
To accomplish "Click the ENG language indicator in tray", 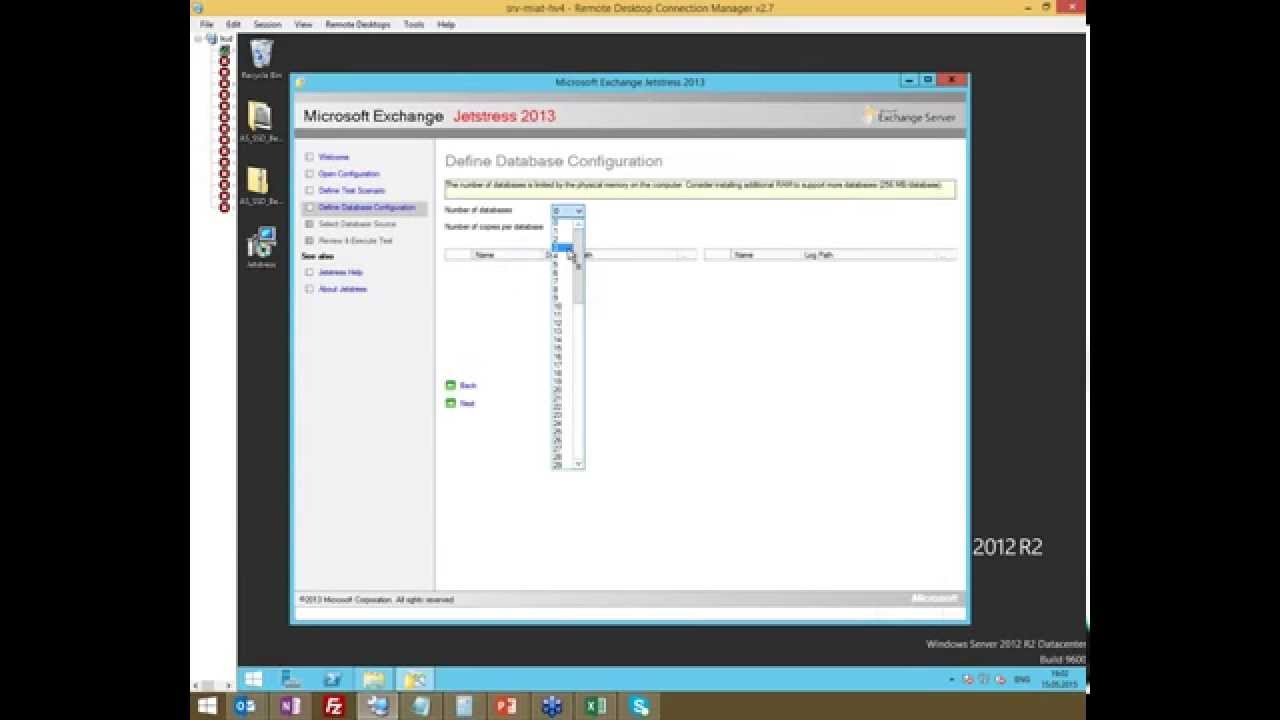I will (x=1022, y=679).
